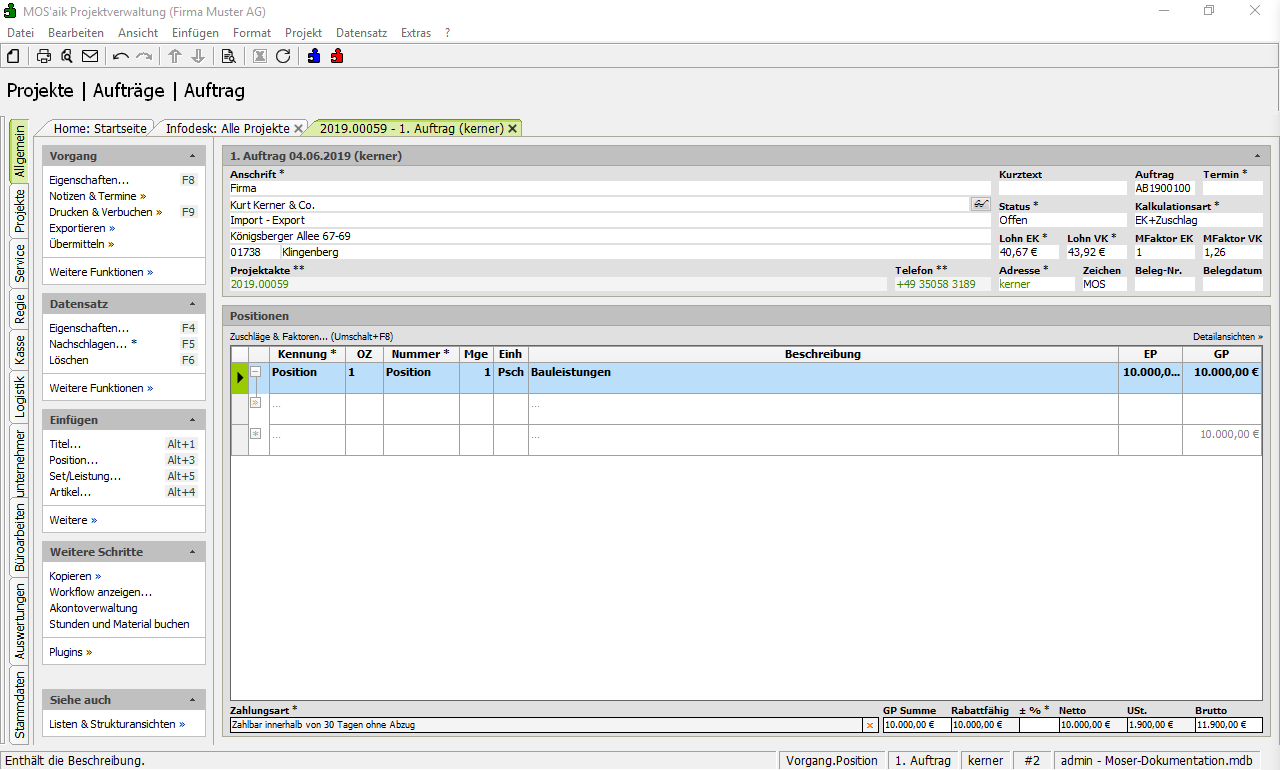This screenshot has width=1280, height=770.
Task: Collapse the Einfügen sidebar panel
Action: tap(192, 420)
